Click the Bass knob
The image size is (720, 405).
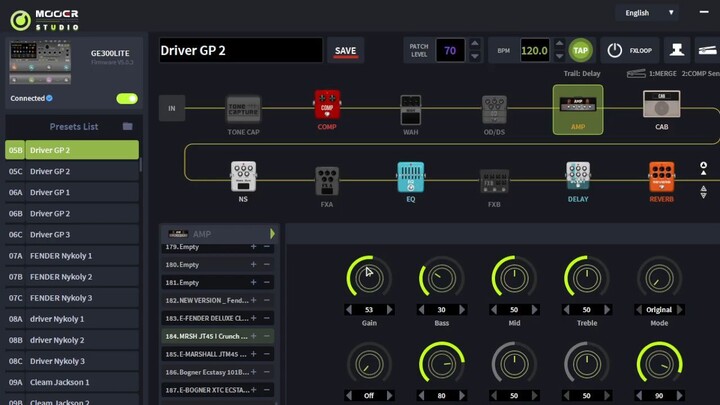tap(441, 278)
